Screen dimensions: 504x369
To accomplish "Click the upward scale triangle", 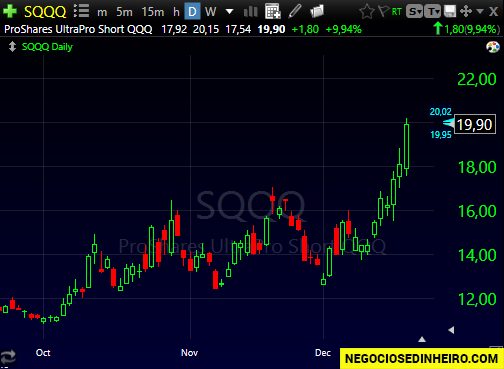I will 422,339.
